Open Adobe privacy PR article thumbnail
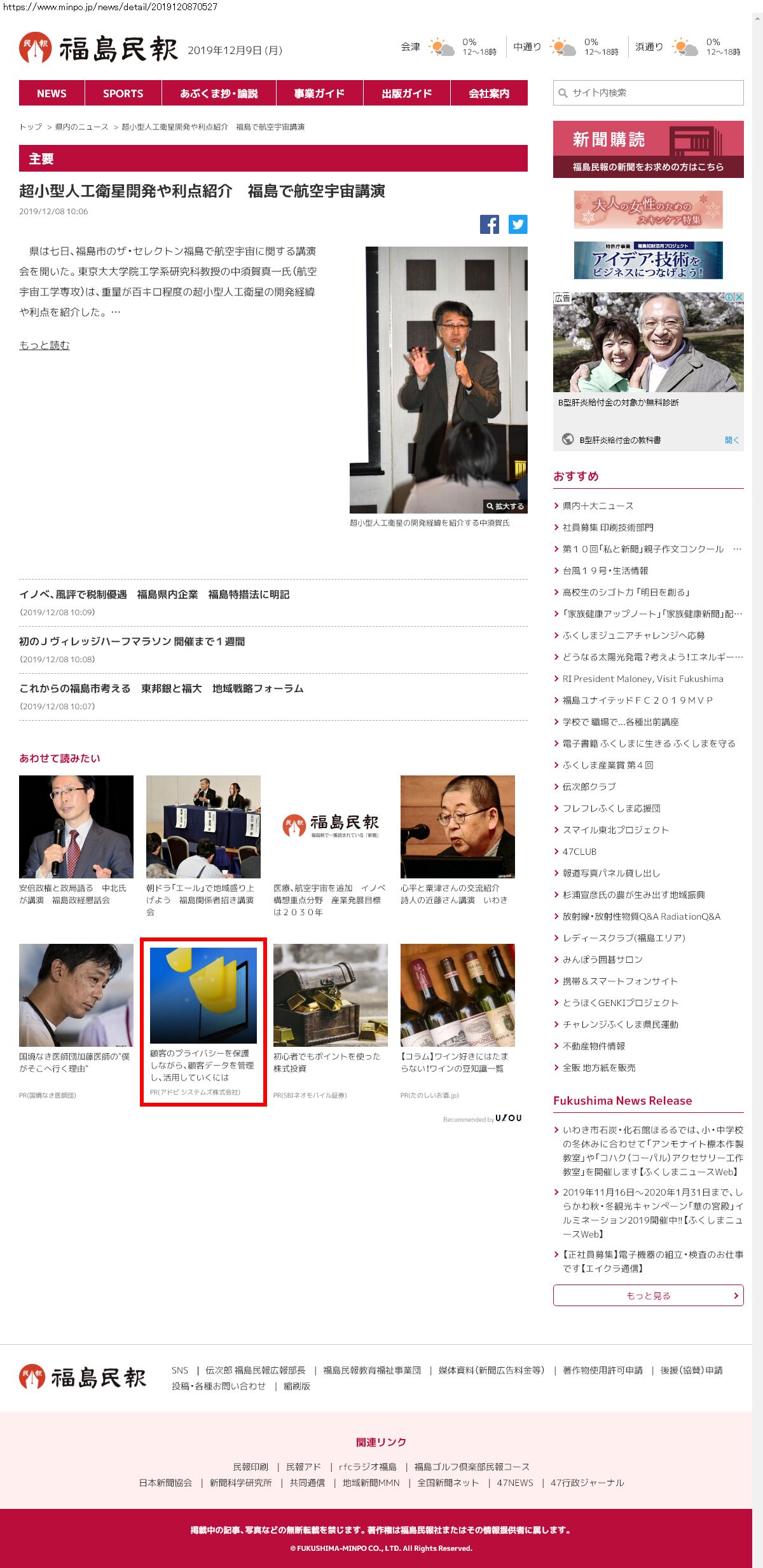763x1568 pixels. 203,995
